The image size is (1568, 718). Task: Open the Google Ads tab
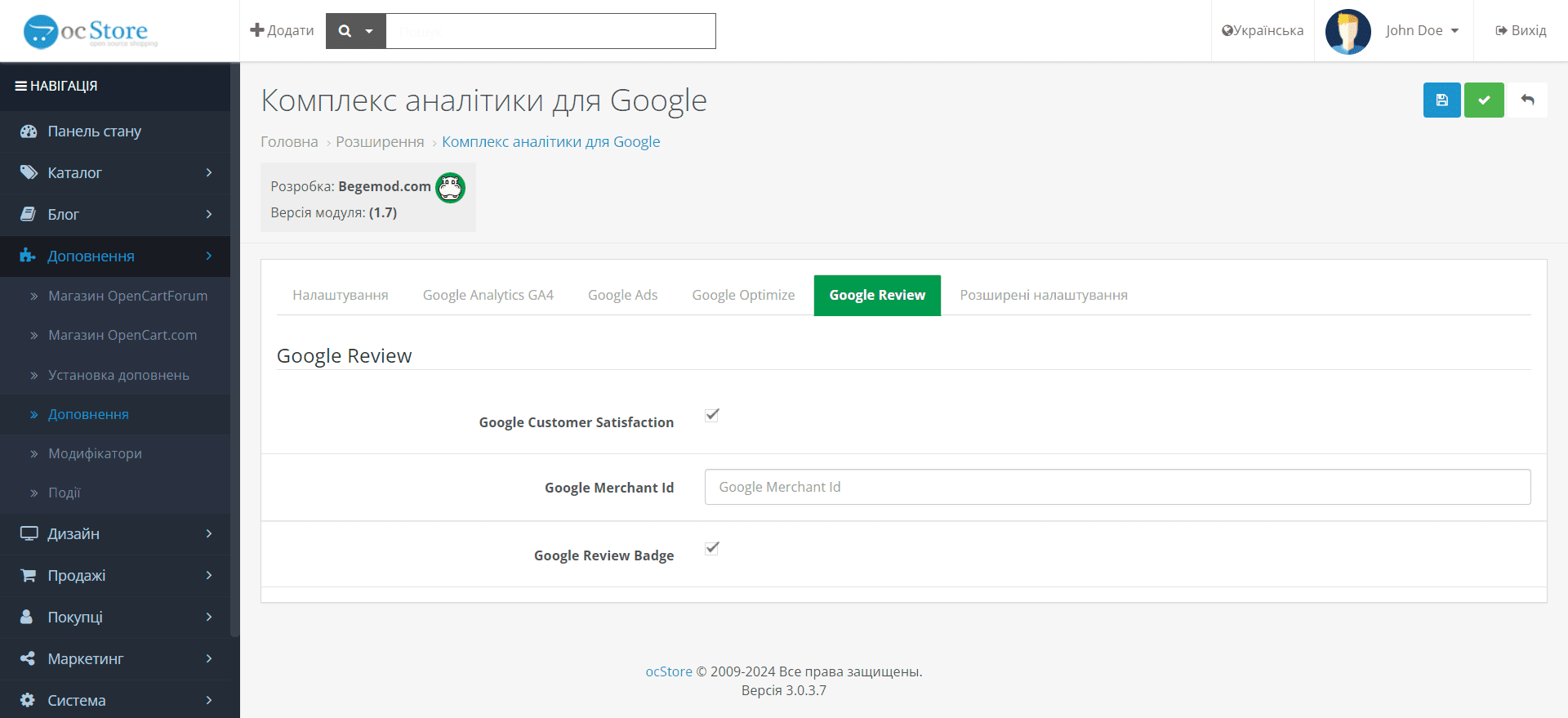pos(622,295)
